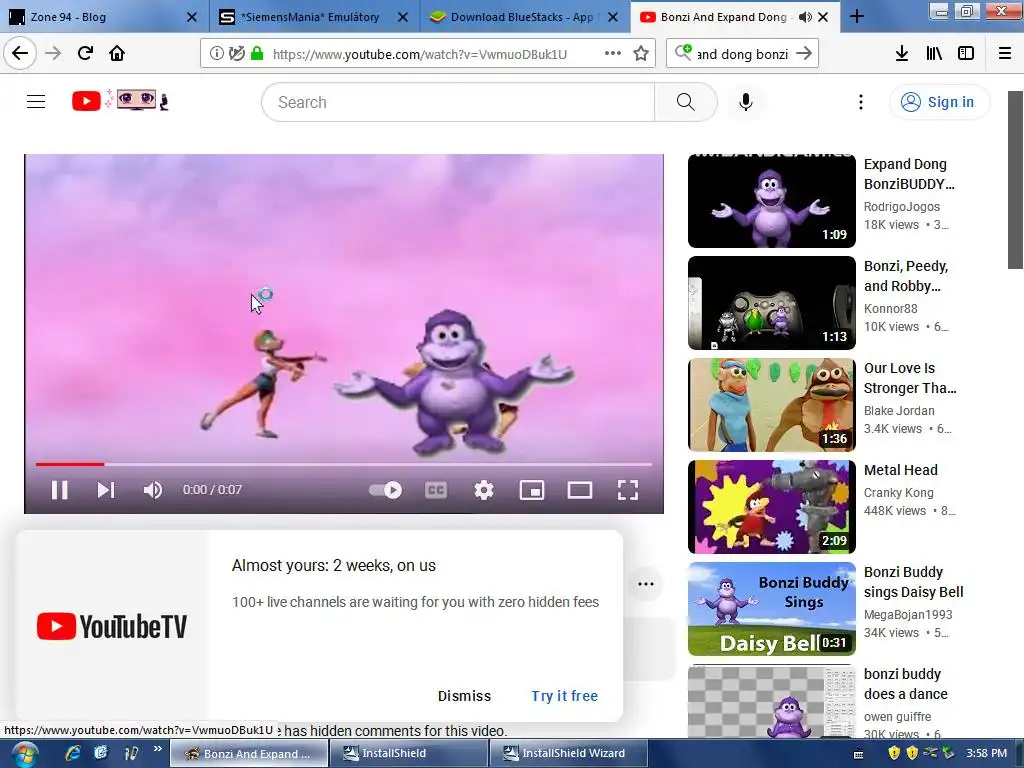Screen dimensions: 1024x768
Task: Skip to next video in player
Action: click(106, 490)
